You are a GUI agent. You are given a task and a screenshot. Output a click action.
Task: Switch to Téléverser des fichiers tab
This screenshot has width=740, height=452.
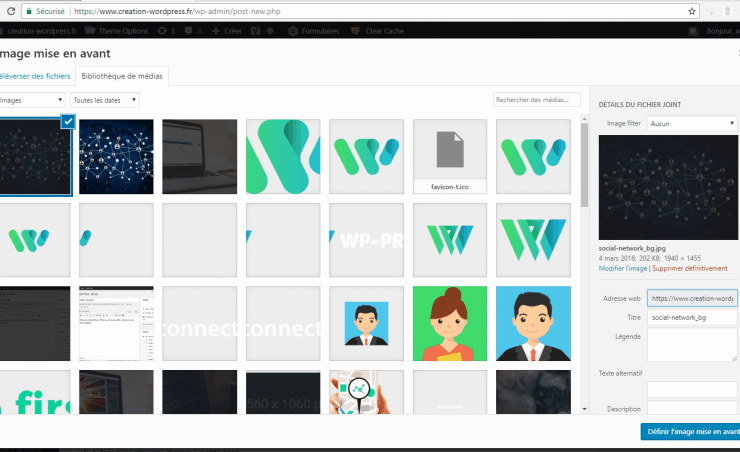click(x=35, y=76)
